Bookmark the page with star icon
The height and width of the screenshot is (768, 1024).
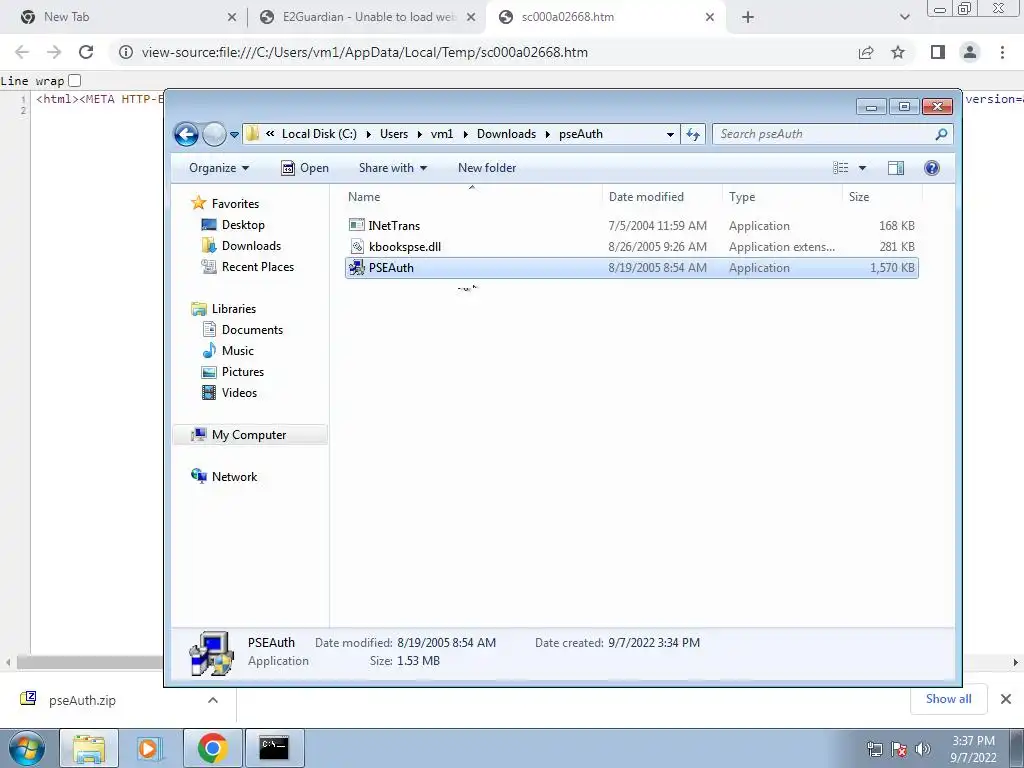point(898,52)
